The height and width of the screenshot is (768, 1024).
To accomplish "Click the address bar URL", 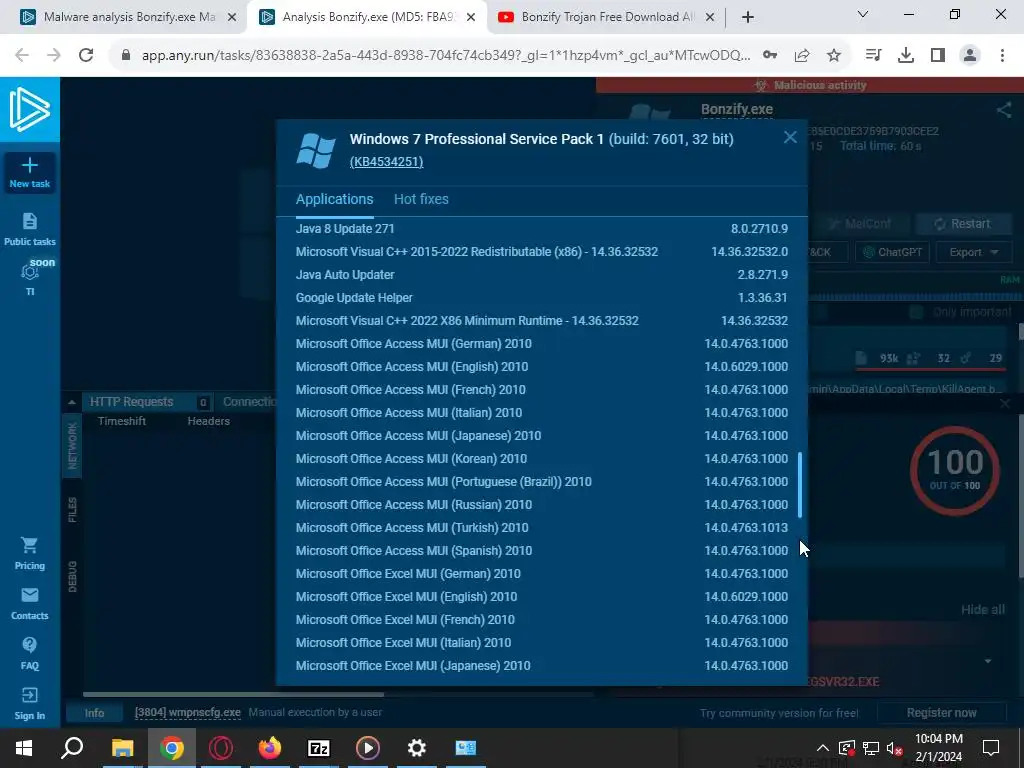I will (x=446, y=56).
